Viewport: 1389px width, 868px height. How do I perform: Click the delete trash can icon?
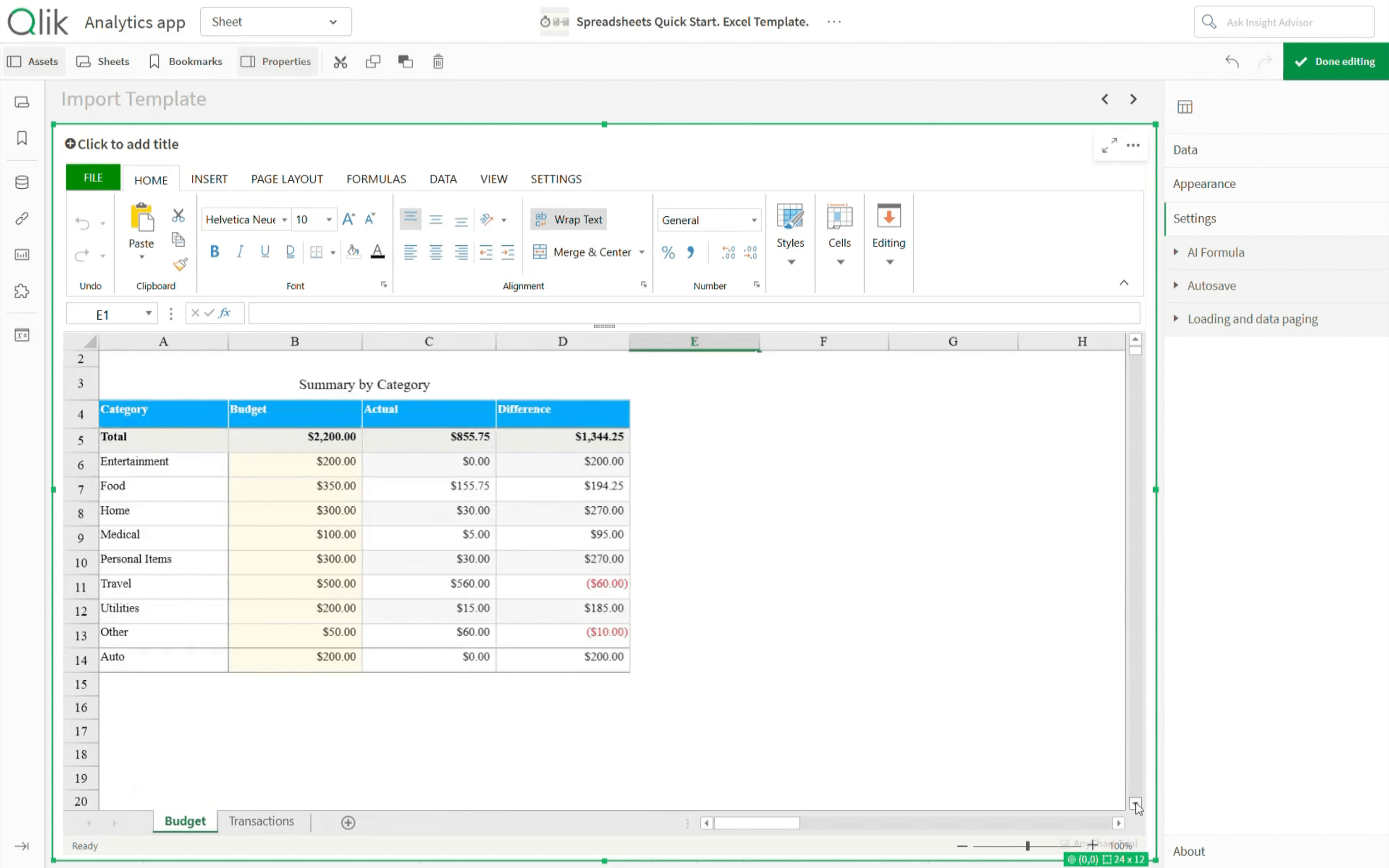438,61
